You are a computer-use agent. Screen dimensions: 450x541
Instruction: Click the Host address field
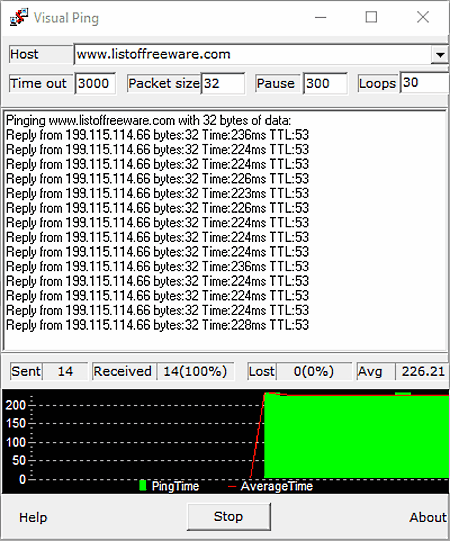pos(252,55)
